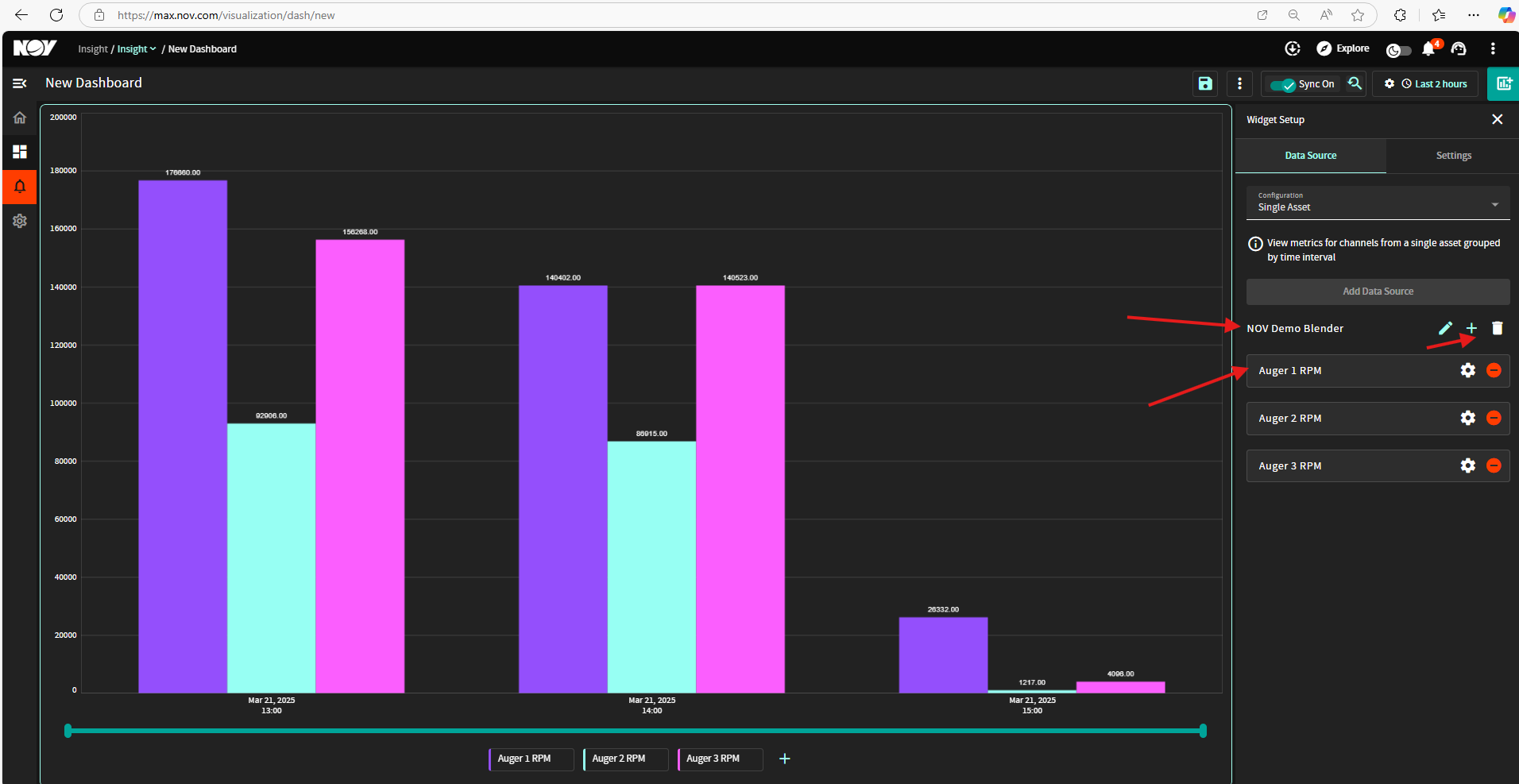Remove the Auger 3 RPM channel
The image size is (1519, 784).
(1494, 465)
